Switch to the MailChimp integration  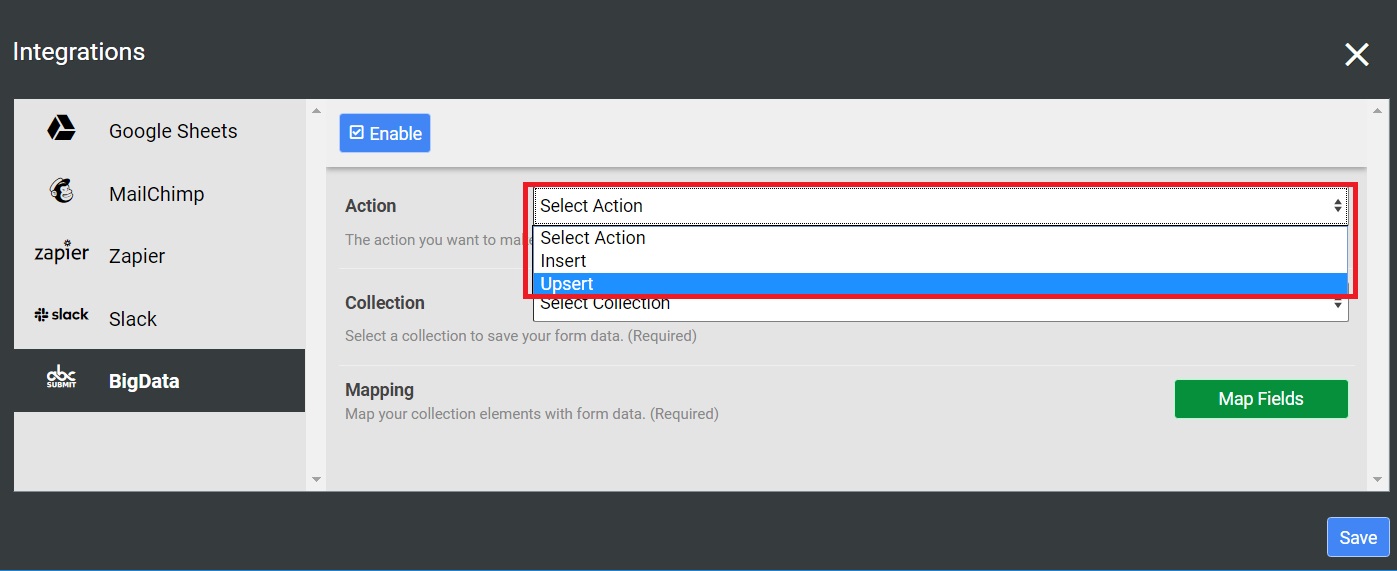pos(156,194)
